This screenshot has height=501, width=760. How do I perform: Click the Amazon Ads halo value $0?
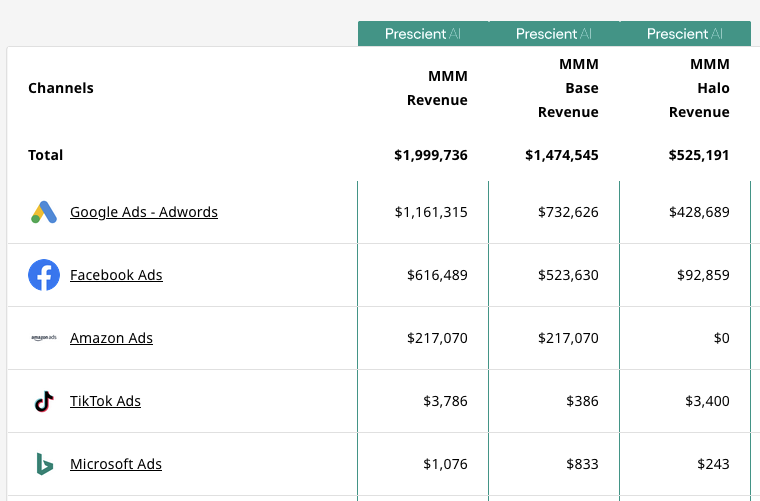pyautogui.click(x=721, y=338)
